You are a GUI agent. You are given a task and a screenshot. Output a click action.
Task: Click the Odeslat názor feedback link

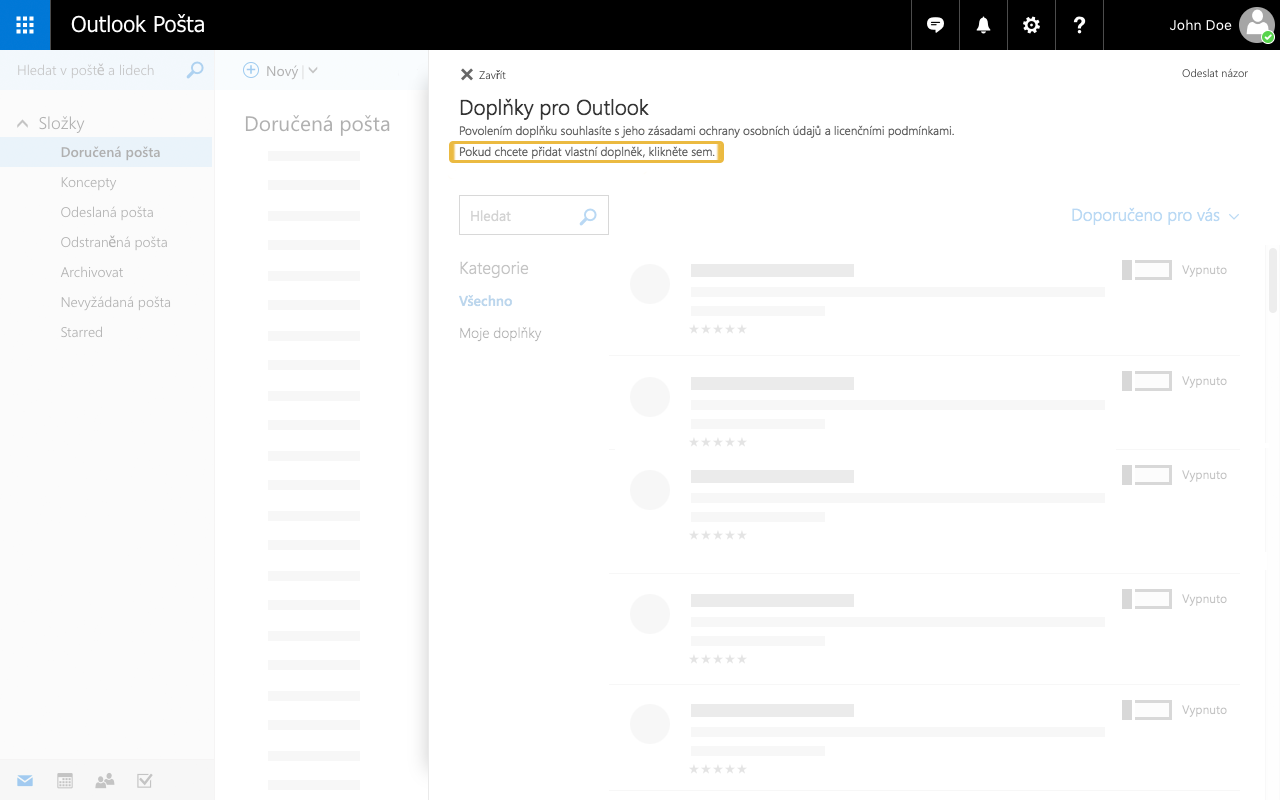point(1215,73)
